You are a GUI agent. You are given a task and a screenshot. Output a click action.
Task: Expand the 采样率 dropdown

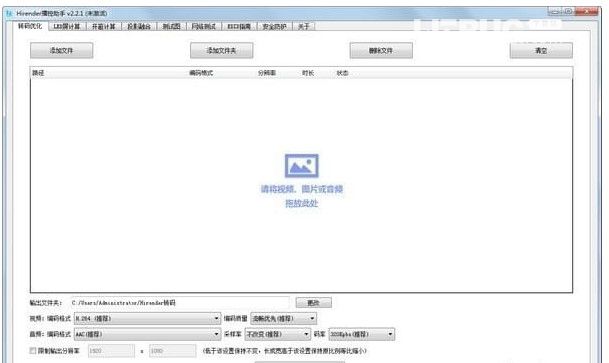coord(277,334)
